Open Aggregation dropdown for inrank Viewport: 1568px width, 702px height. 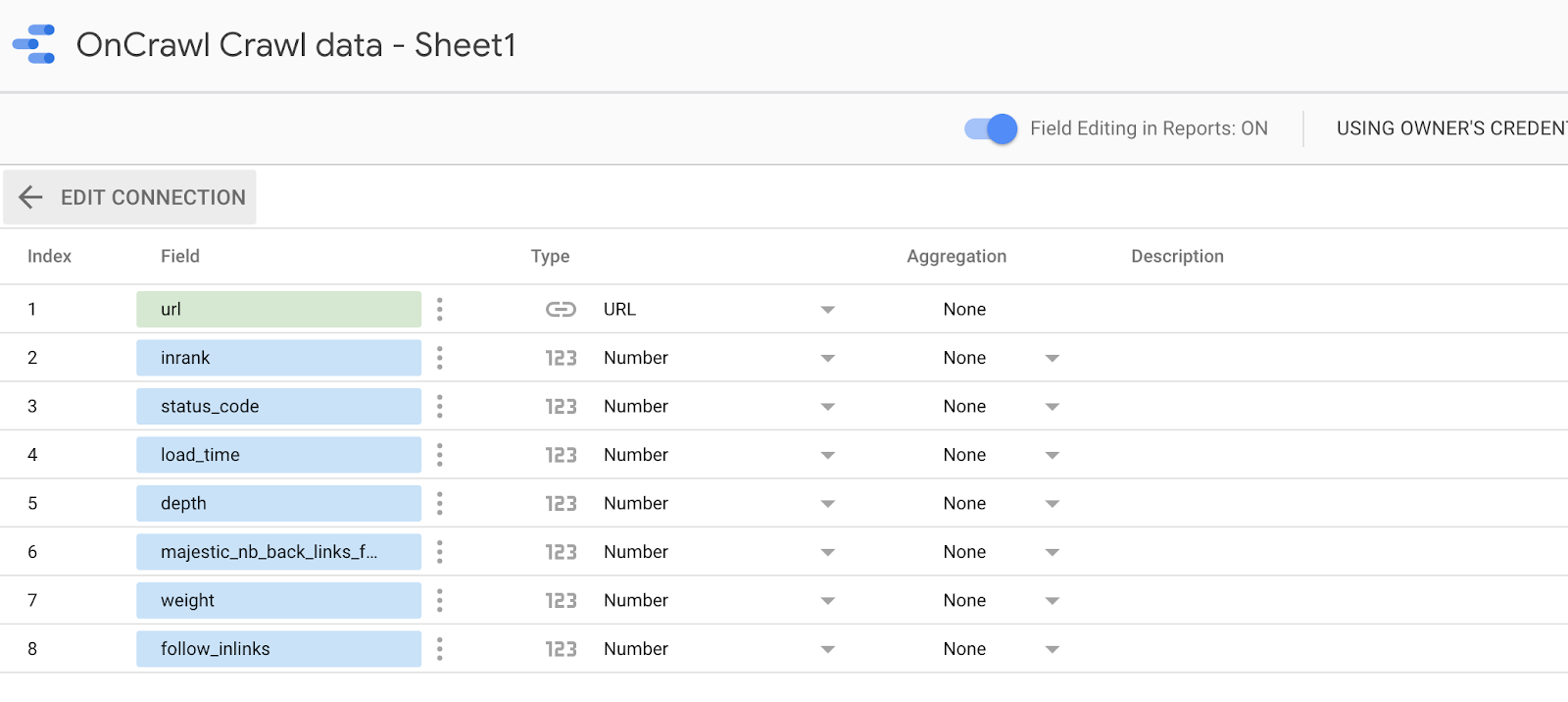1052,358
